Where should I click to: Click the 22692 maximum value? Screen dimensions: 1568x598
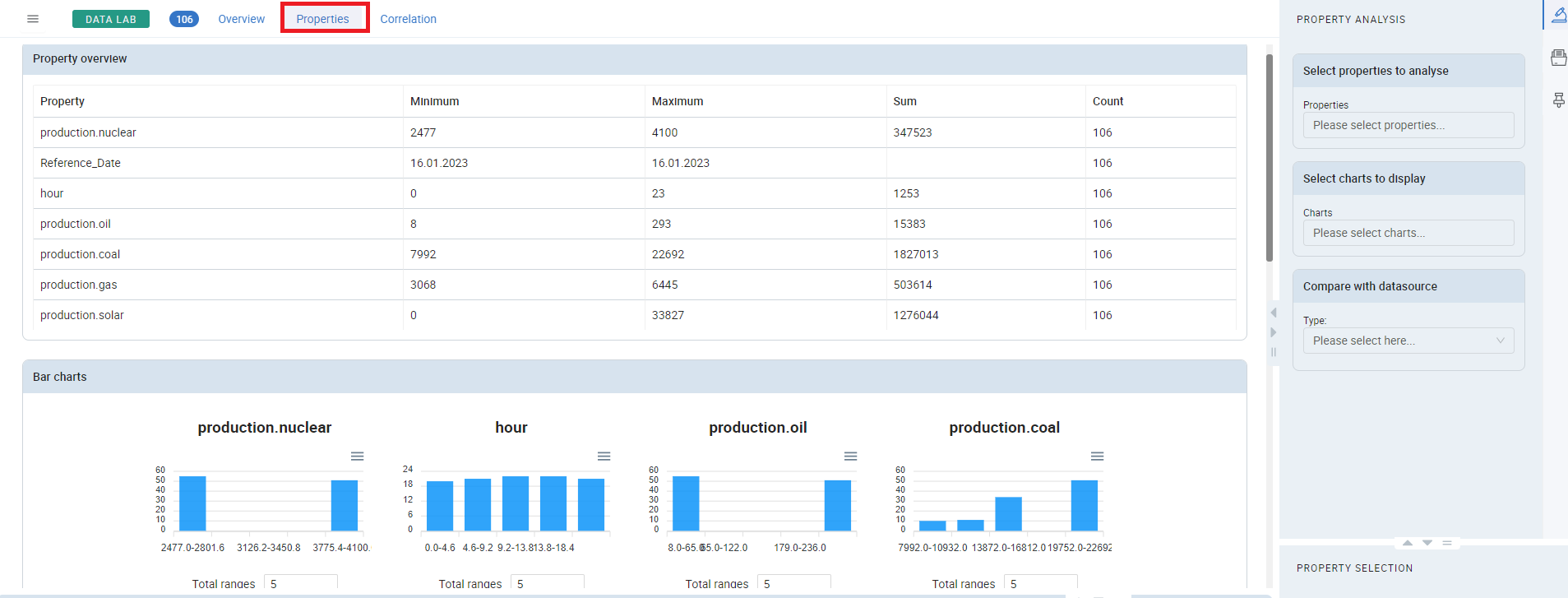[668, 254]
